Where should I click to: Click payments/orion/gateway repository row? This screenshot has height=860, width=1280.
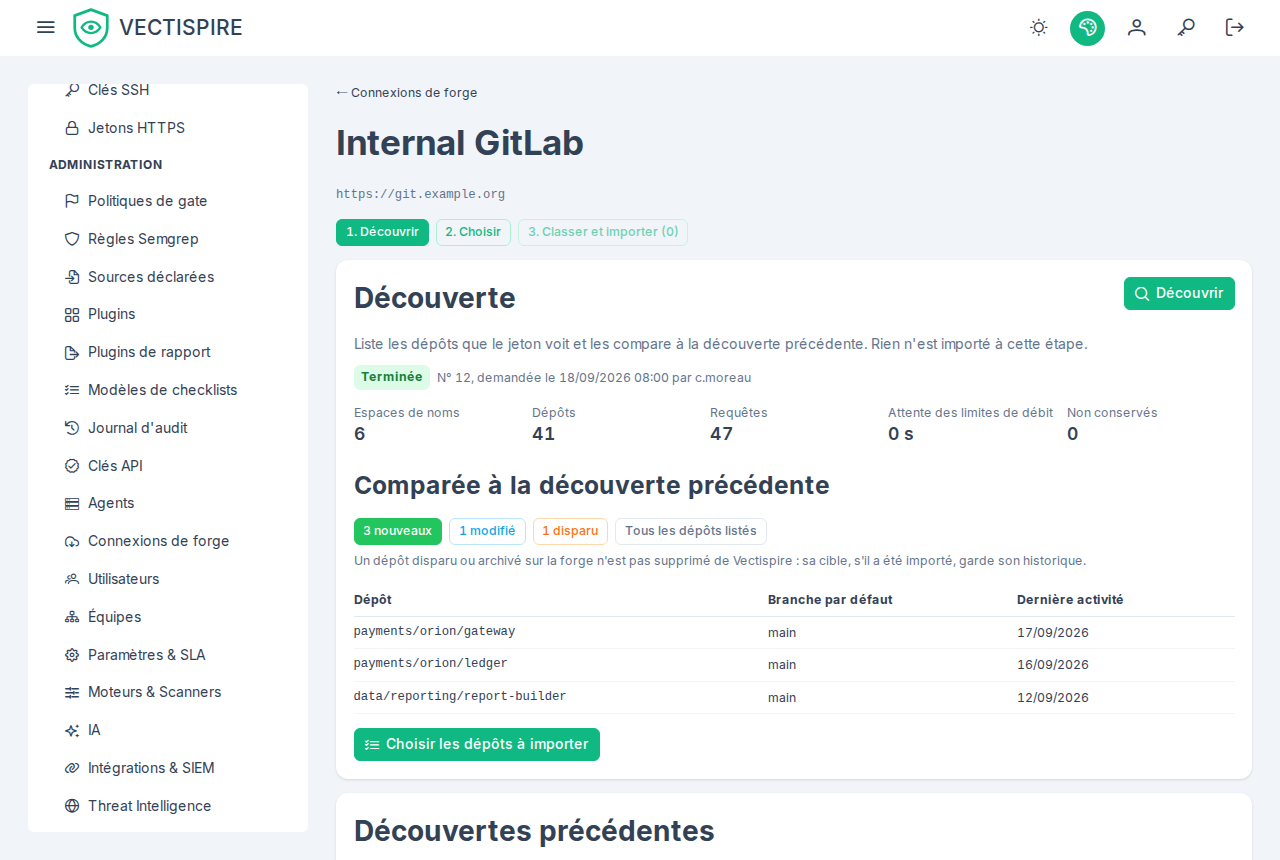pyautogui.click(x=794, y=632)
